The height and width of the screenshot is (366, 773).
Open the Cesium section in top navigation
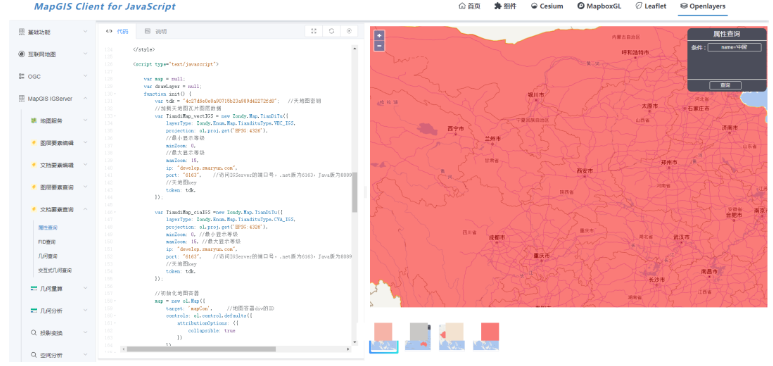[x=547, y=6]
